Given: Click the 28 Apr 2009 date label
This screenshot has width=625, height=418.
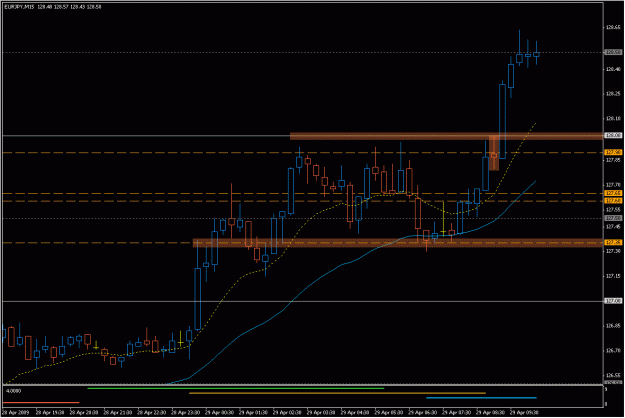Looking at the screenshot, I should (15, 412).
